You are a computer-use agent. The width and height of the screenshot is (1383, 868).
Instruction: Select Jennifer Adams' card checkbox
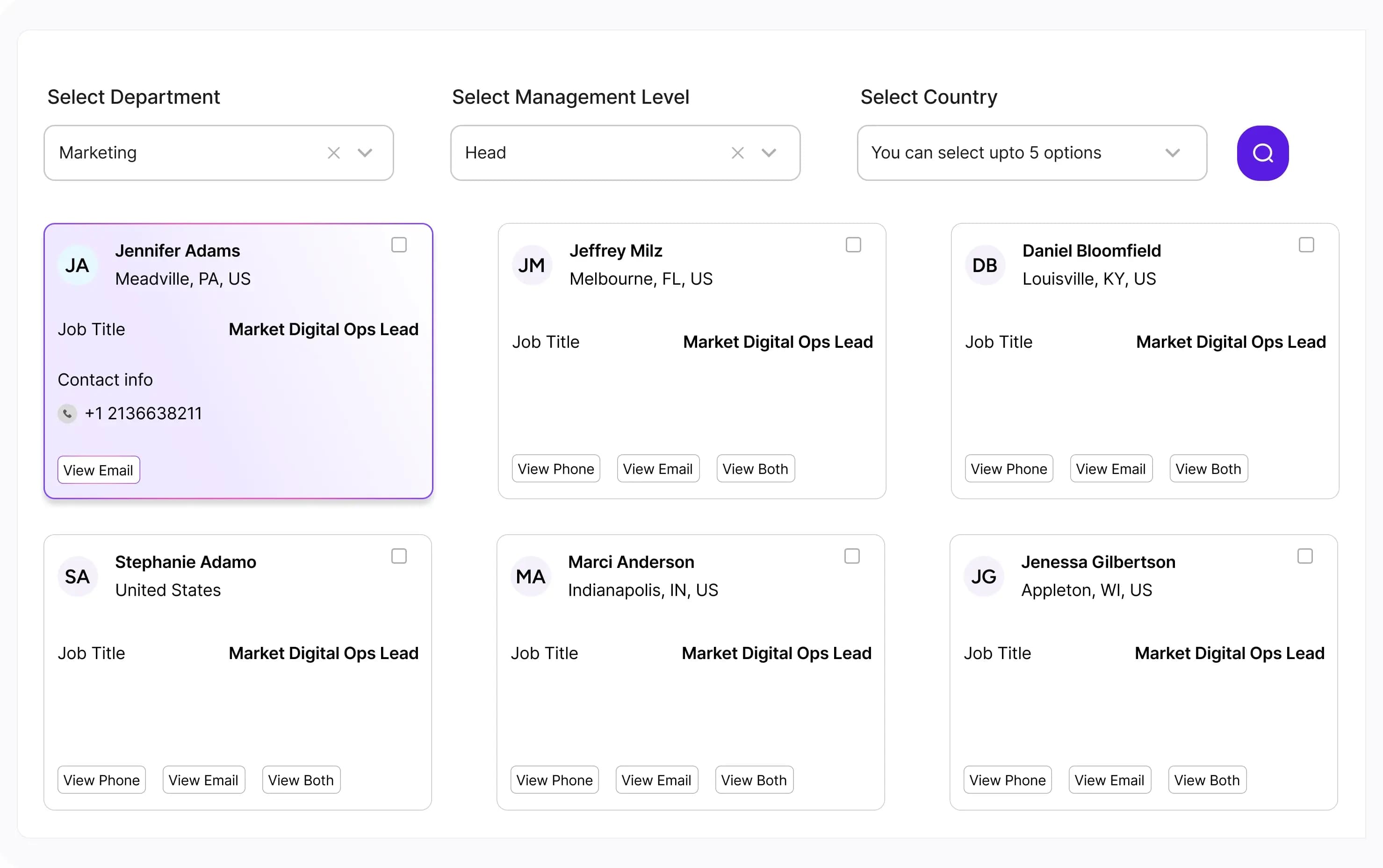click(398, 245)
